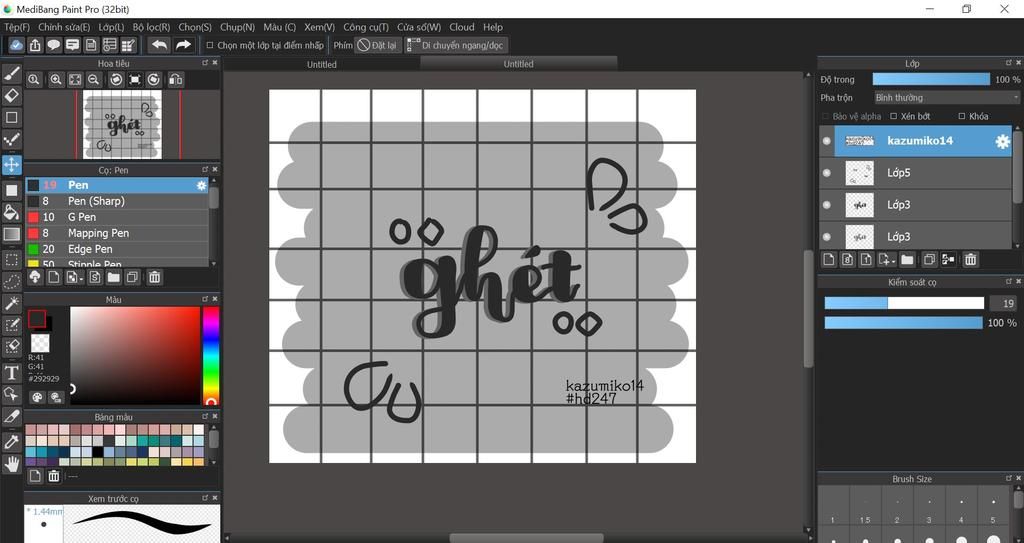Select the 'G Pen' brush
Screen dimensions: 1024x543
pyautogui.click(x=117, y=217)
